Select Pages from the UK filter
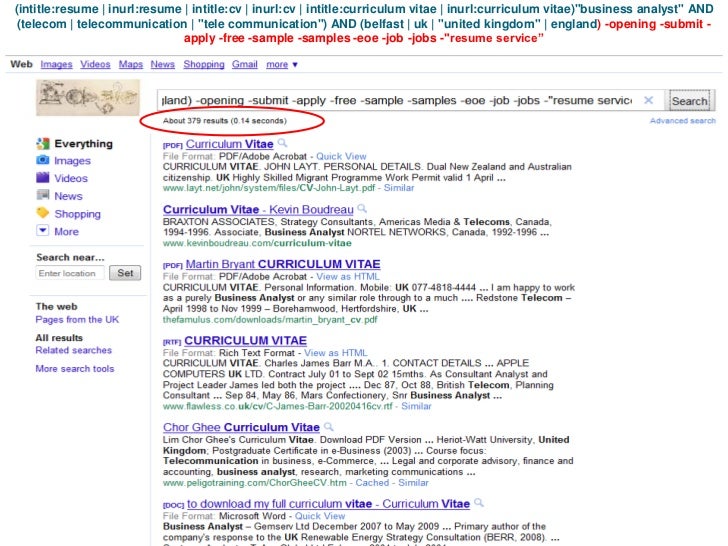The height and width of the screenshot is (546, 728). coord(77,319)
